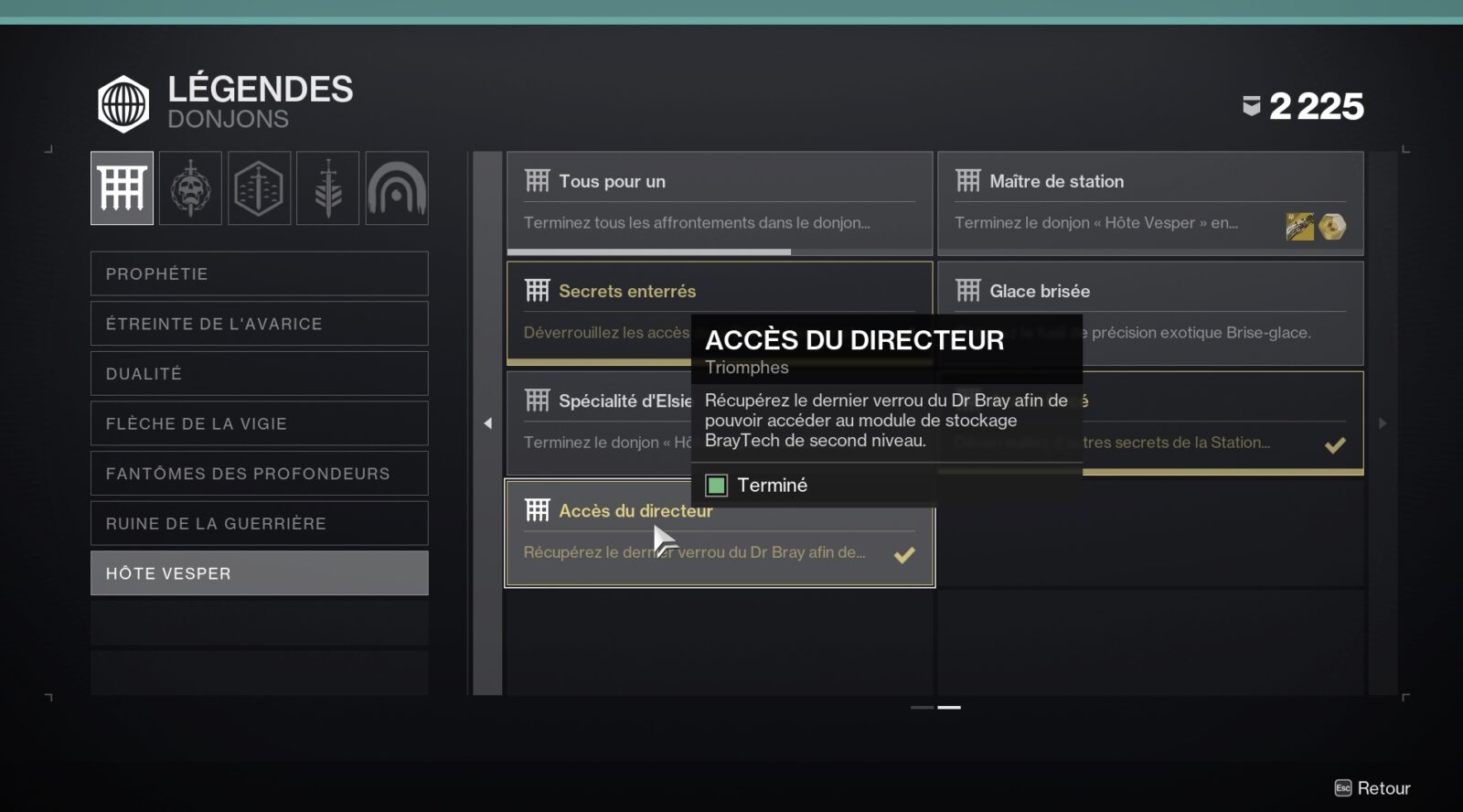Click the ACCÈS DU DIRECTEUR tooltip title
This screenshot has height=812, width=1463.
854,340
